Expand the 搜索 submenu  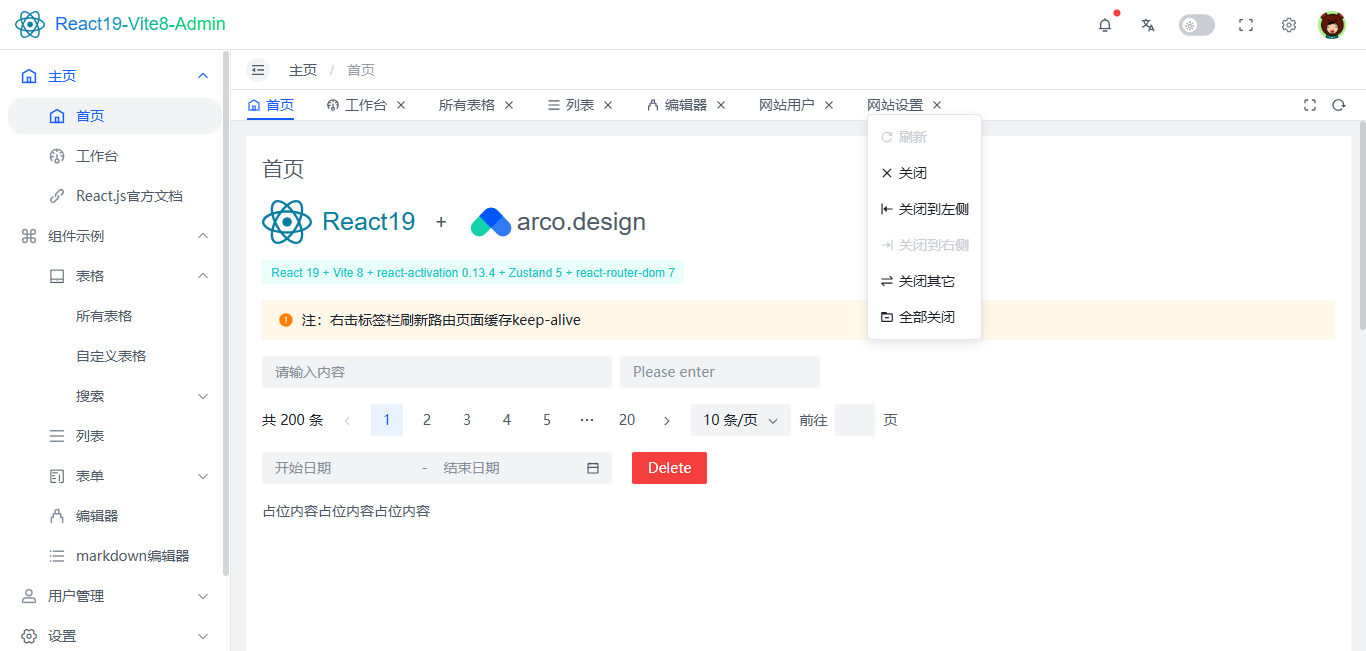115,396
